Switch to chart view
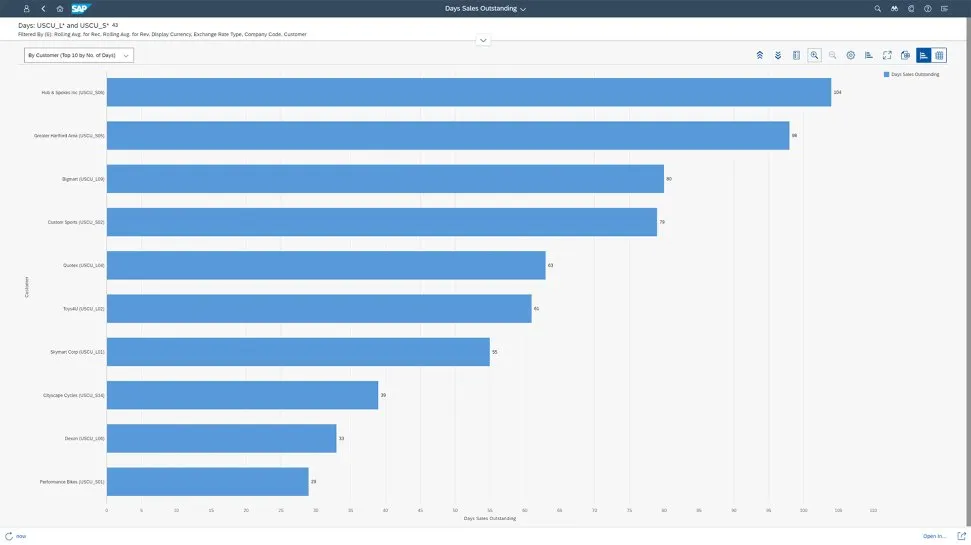 point(923,55)
